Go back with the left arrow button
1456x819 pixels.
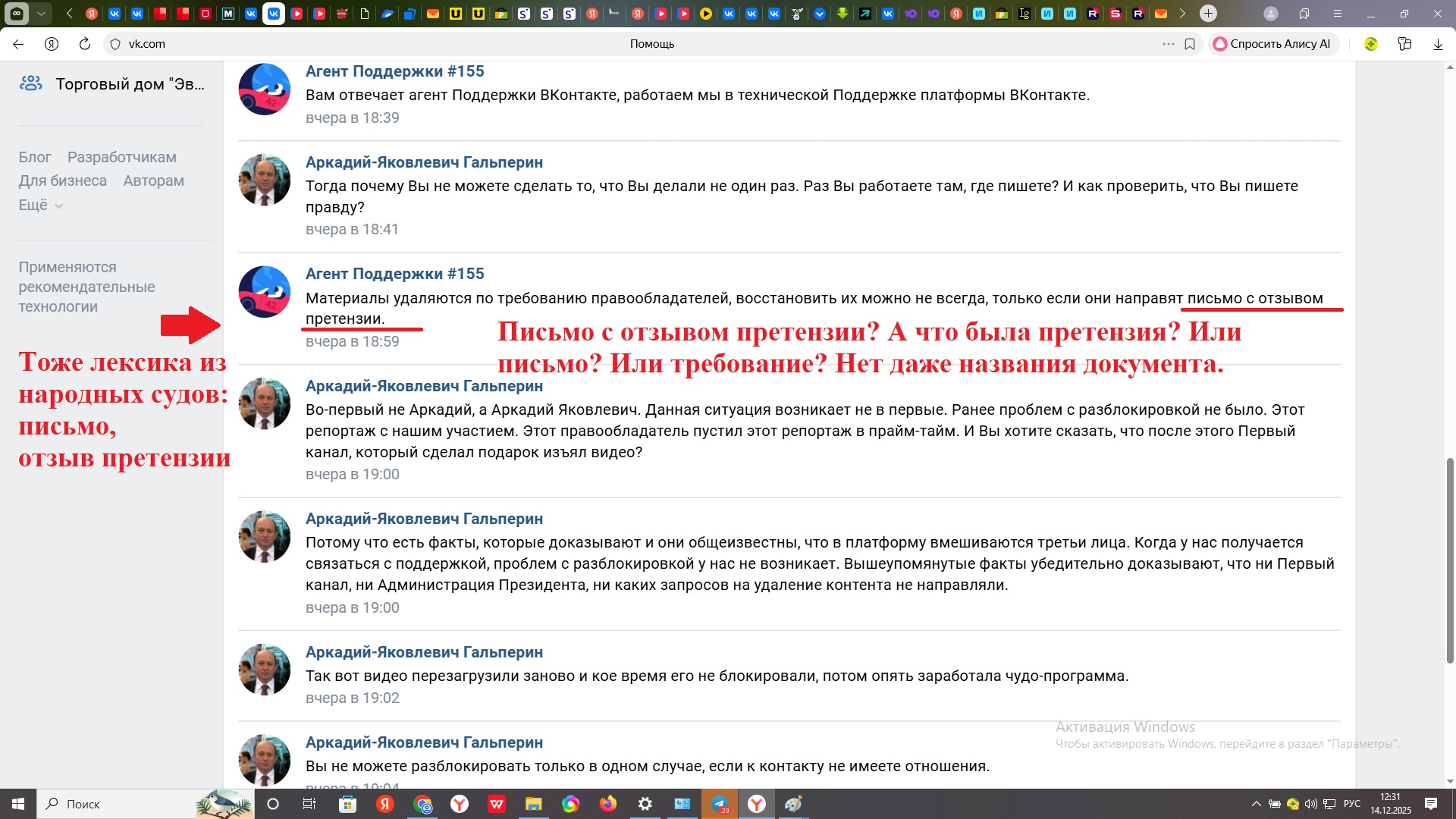pos(18,44)
